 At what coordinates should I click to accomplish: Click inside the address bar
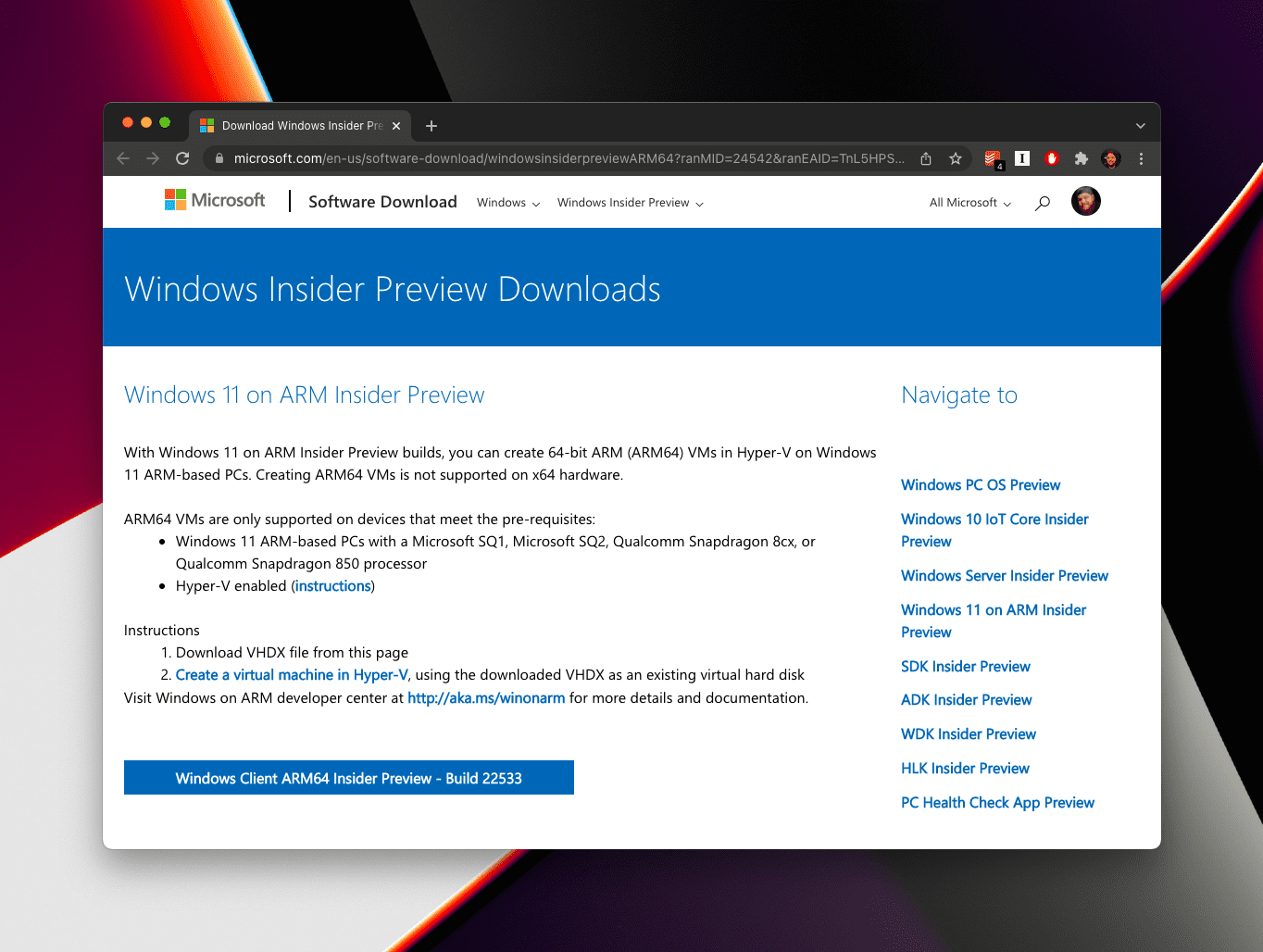(556, 158)
